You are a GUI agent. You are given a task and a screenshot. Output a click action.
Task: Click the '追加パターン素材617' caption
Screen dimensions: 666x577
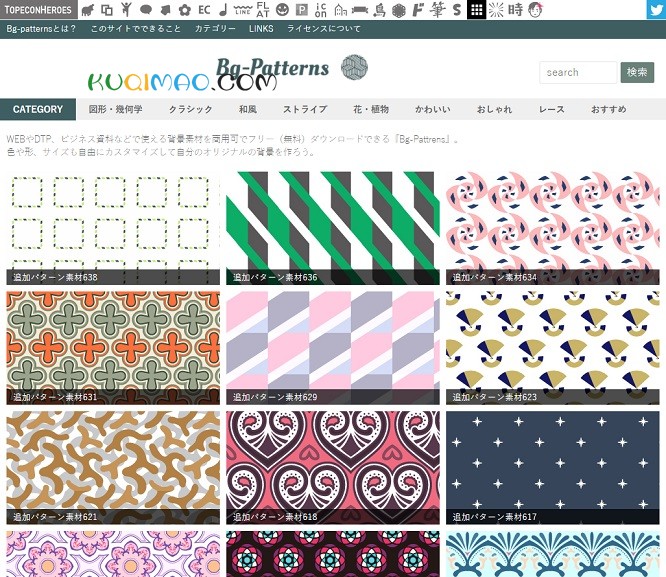point(494,517)
